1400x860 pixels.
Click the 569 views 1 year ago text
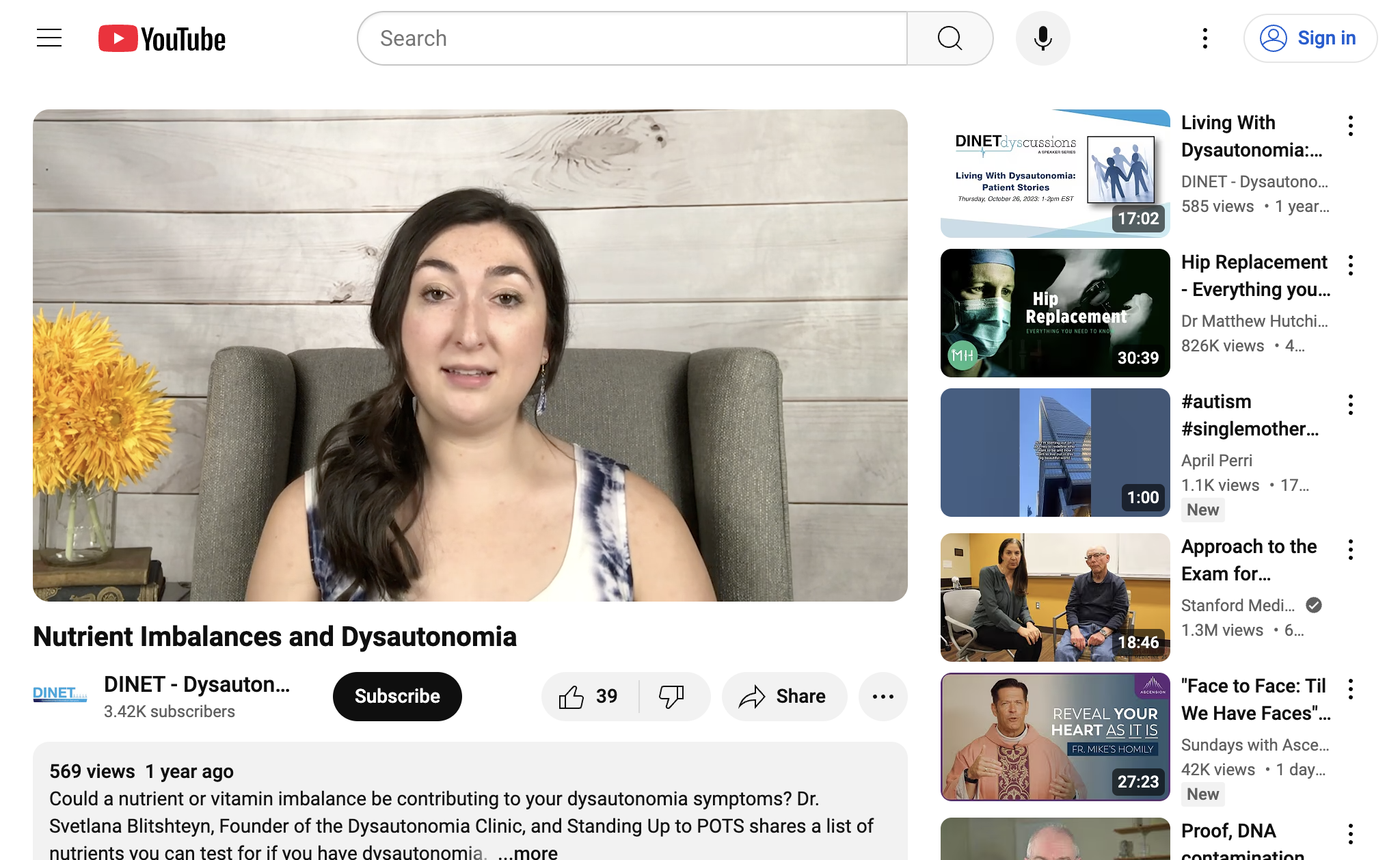[142, 772]
